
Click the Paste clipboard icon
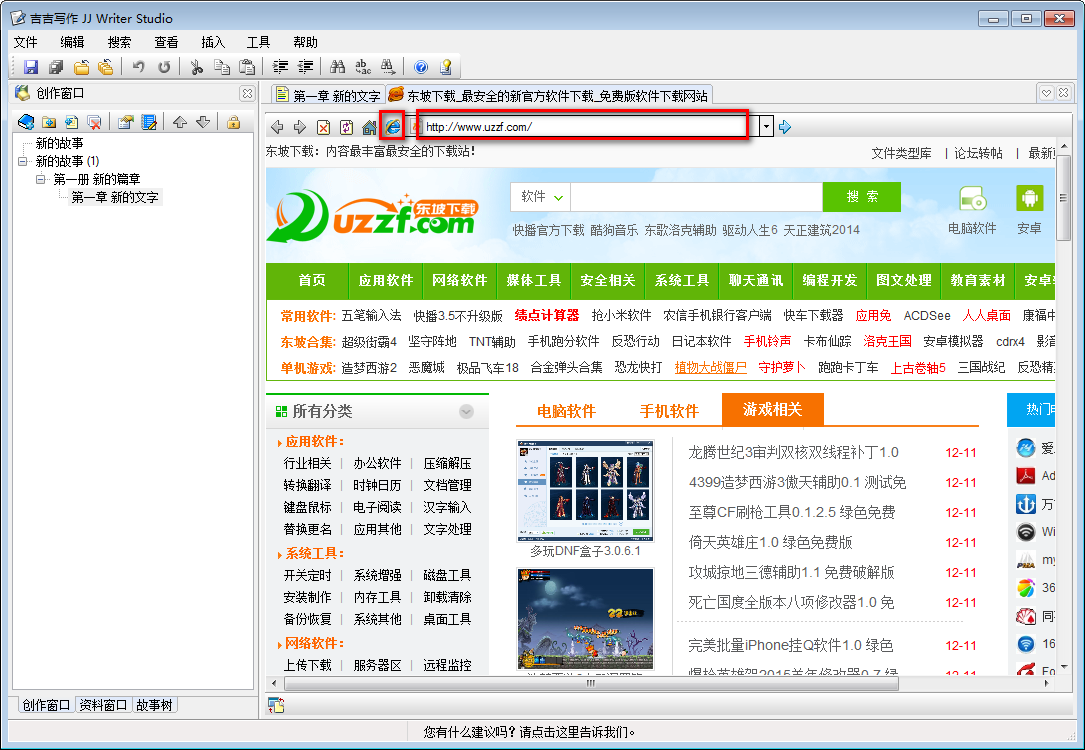tap(246, 67)
